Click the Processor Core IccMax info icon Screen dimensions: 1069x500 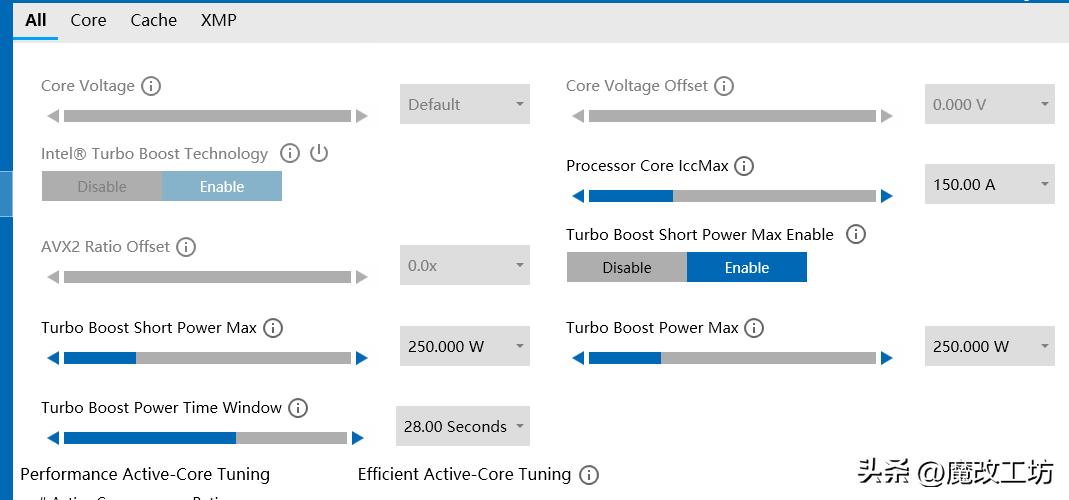coord(744,166)
